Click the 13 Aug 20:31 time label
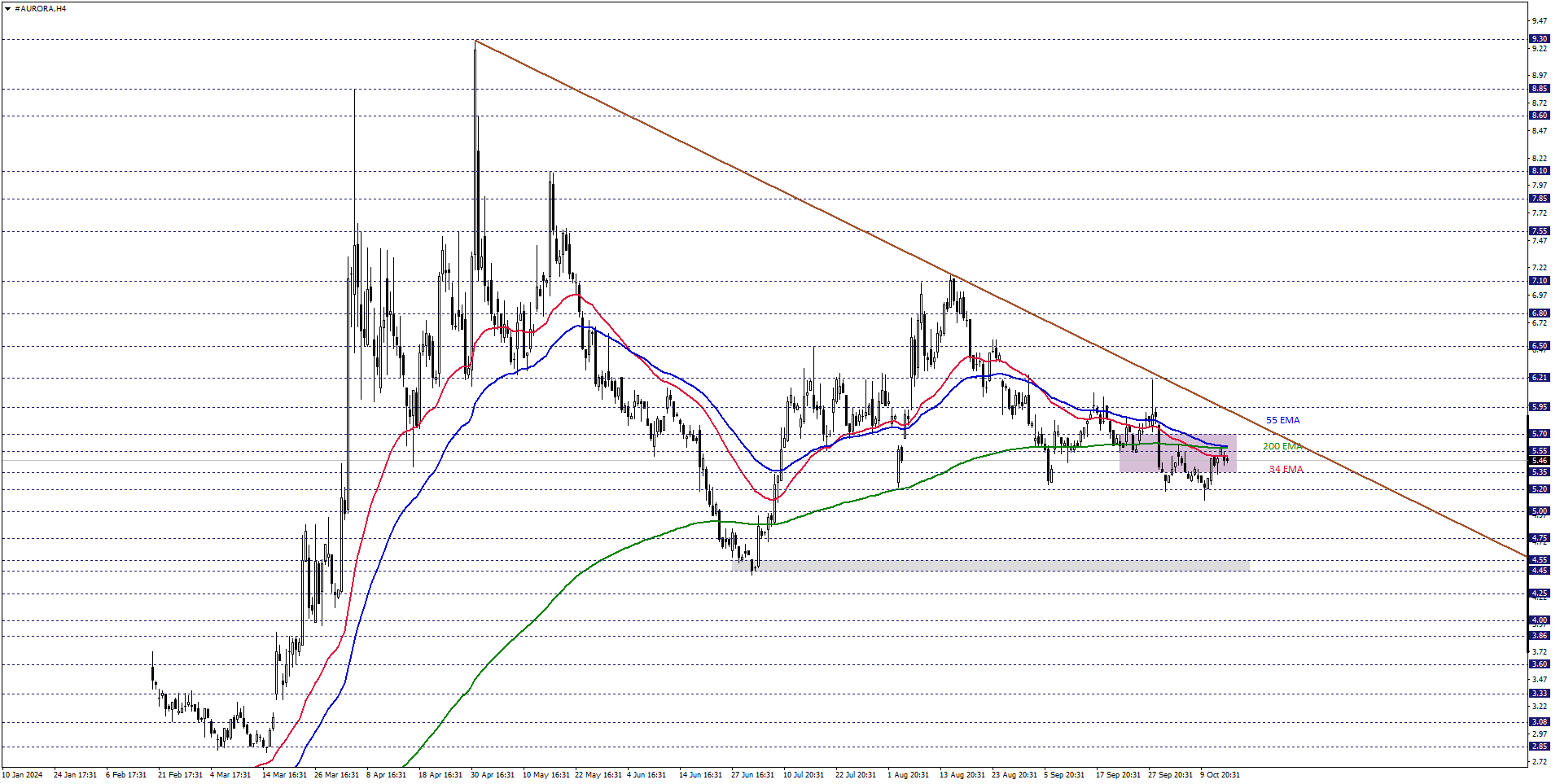Image resolution: width=1560 pixels, height=784 pixels. click(x=962, y=775)
